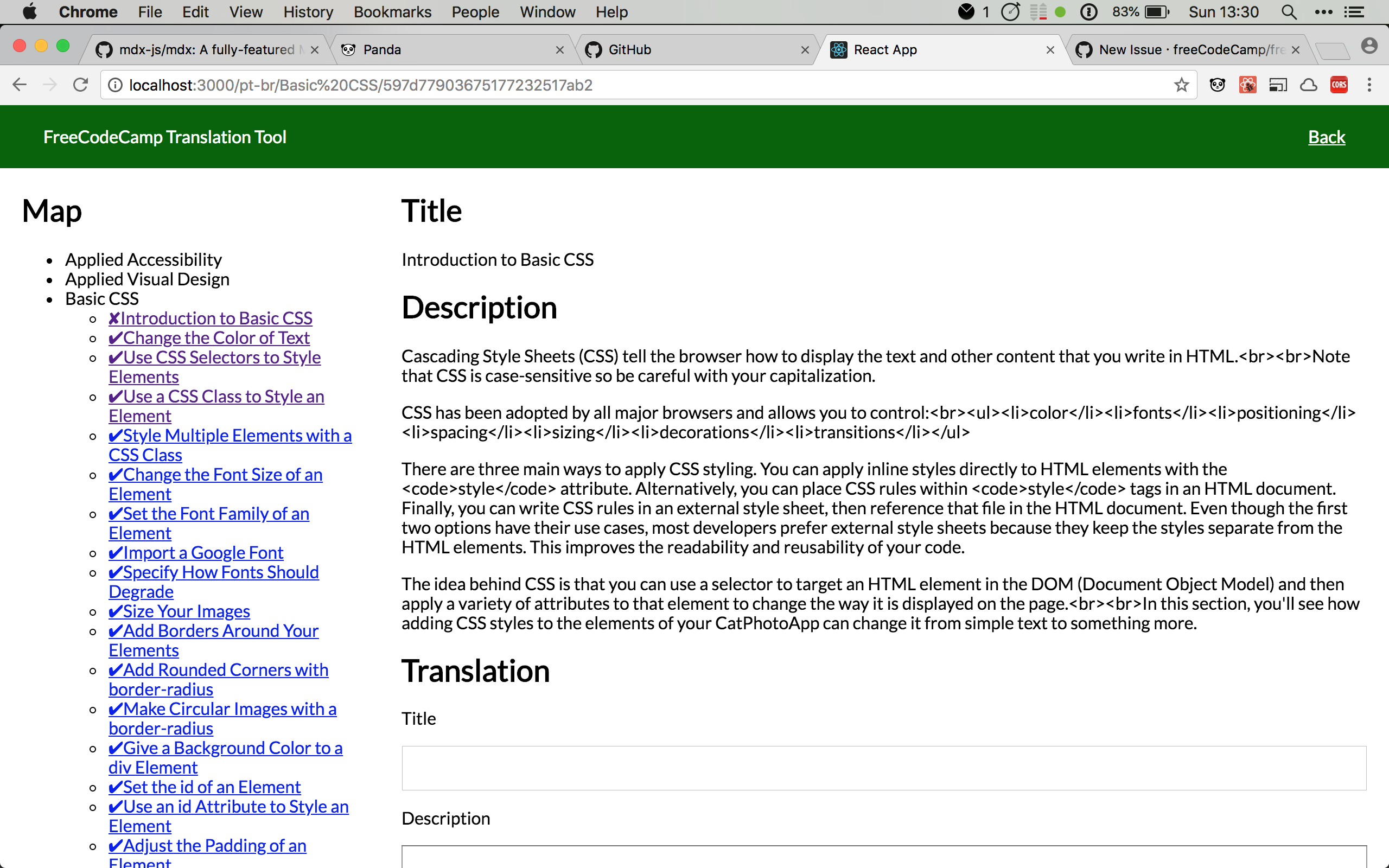Open Spotlight search in the menu bar

click(x=1289, y=11)
